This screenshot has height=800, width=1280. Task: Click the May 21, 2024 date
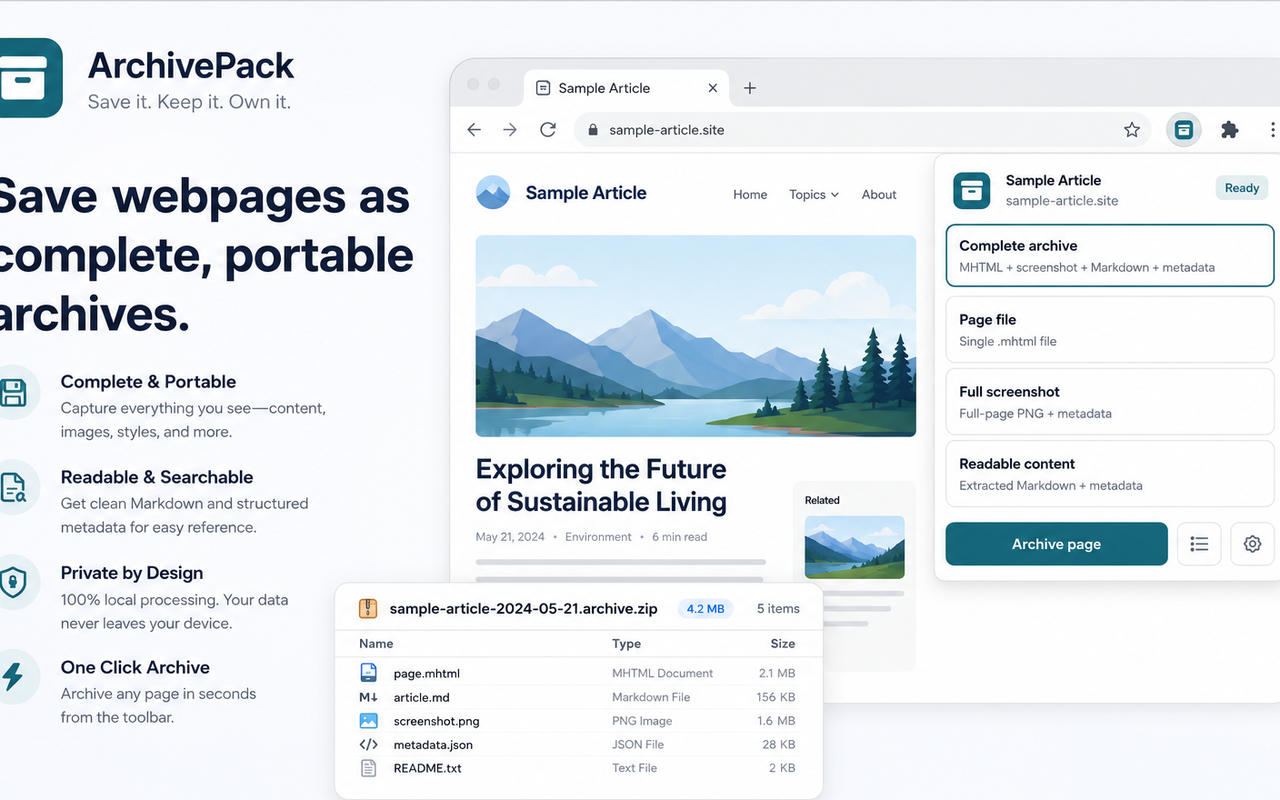click(510, 537)
